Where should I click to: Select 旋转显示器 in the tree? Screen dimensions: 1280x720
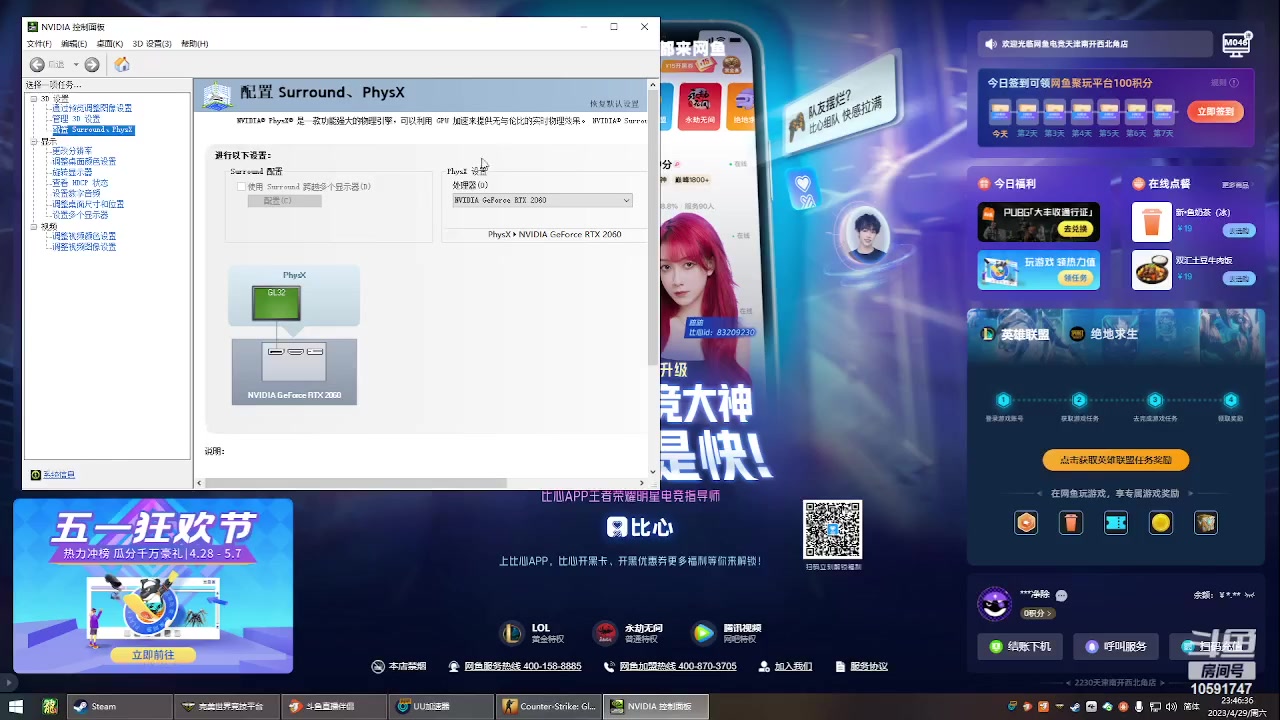click(72, 172)
